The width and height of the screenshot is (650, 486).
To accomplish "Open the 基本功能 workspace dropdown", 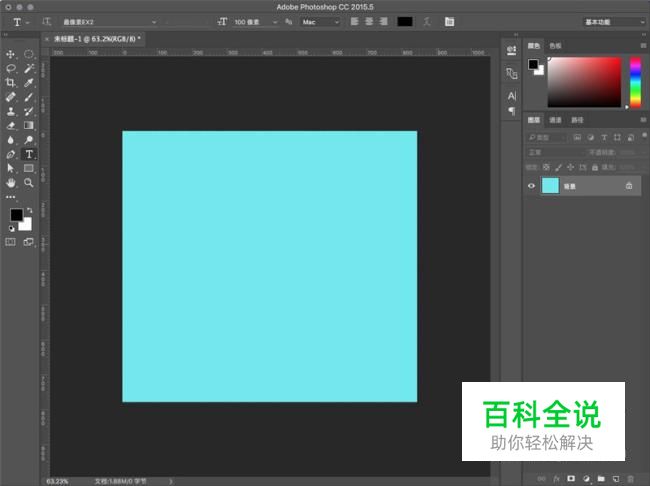I will click(x=613, y=21).
